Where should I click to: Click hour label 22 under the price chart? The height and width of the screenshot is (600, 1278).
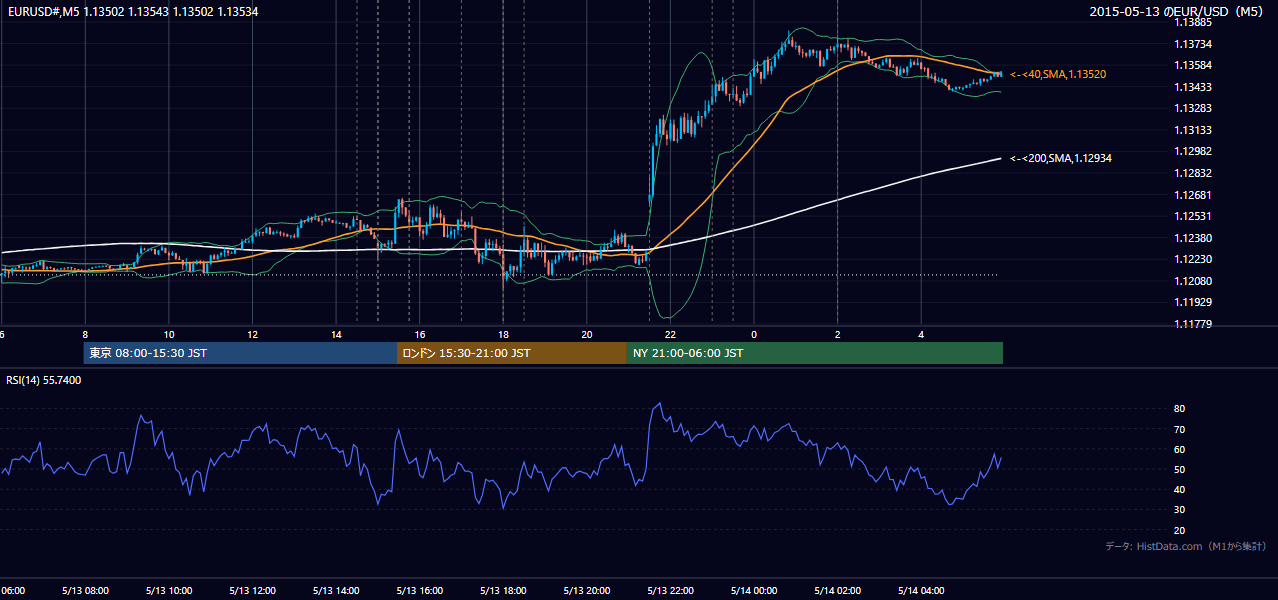[670, 334]
